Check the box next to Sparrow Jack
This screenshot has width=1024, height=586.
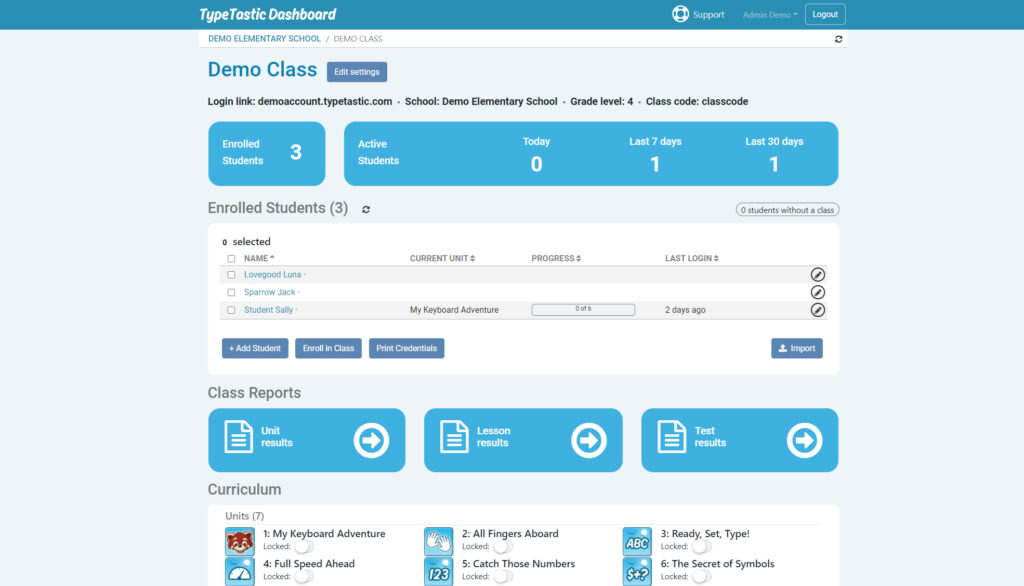tap(231, 293)
